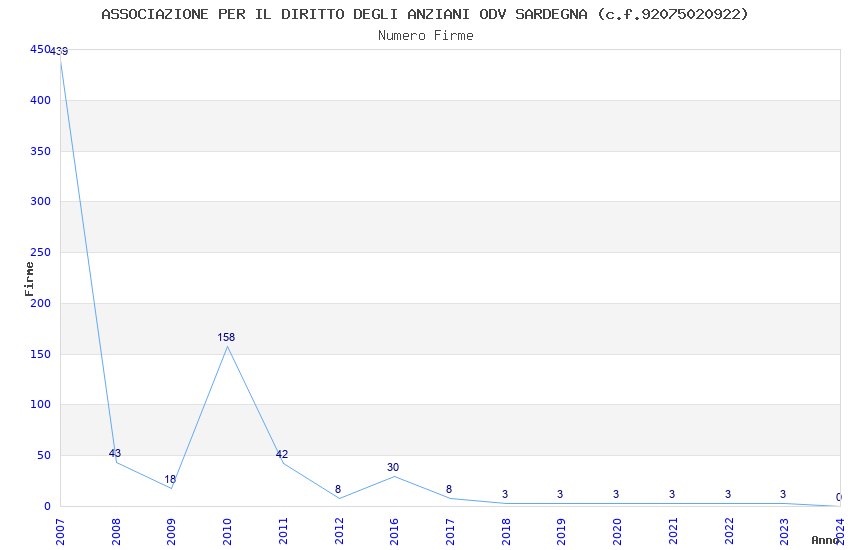Click the 439 data label
Screen dimensions: 850x550
coord(59,51)
